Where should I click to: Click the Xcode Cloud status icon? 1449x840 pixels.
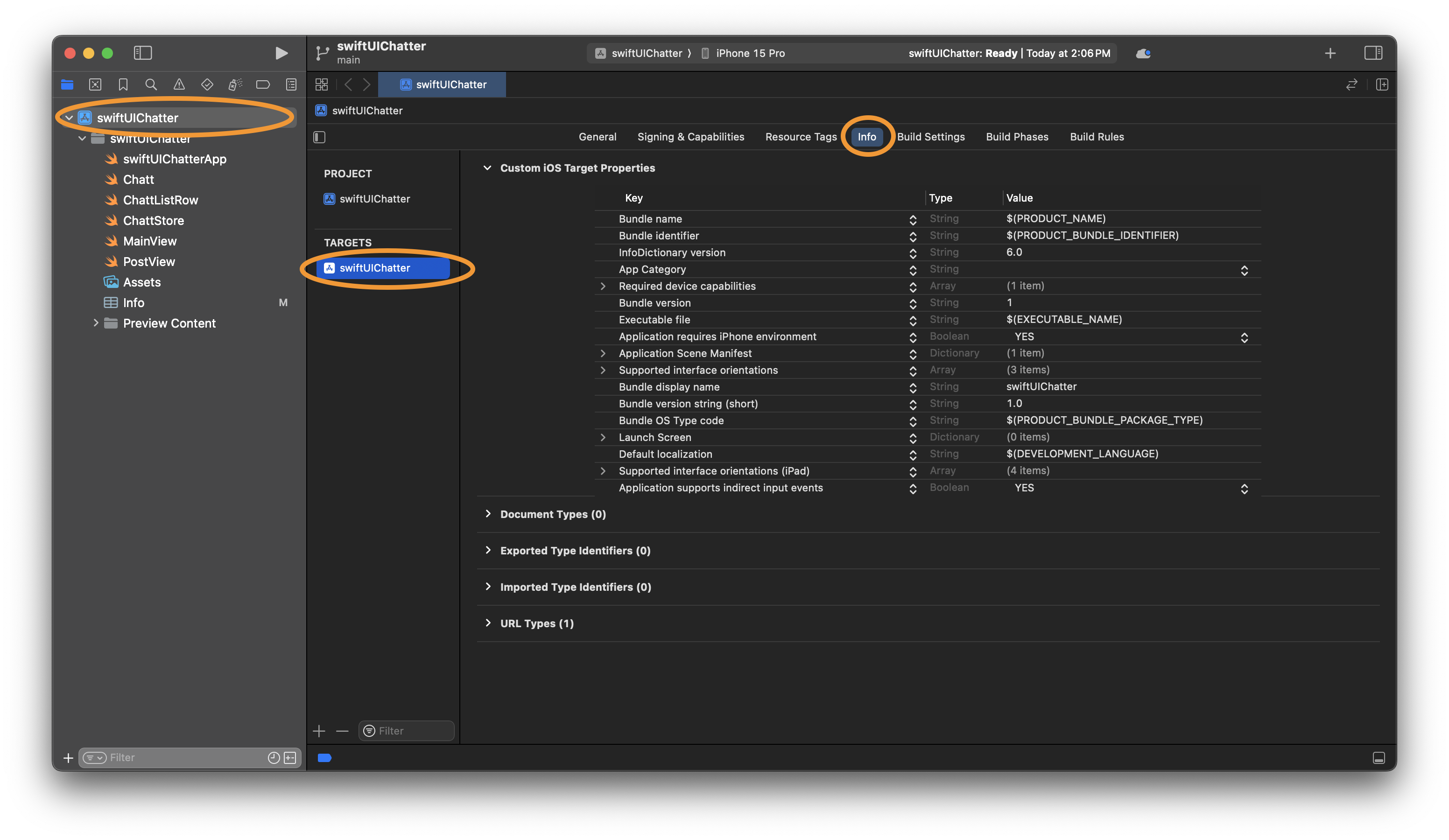coord(1143,53)
